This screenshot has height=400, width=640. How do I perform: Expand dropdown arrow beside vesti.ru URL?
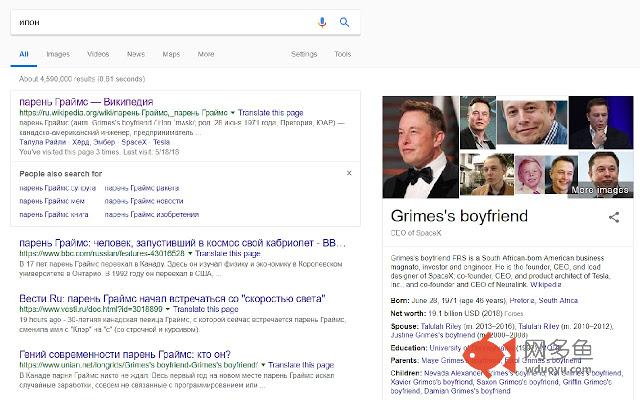167,309
